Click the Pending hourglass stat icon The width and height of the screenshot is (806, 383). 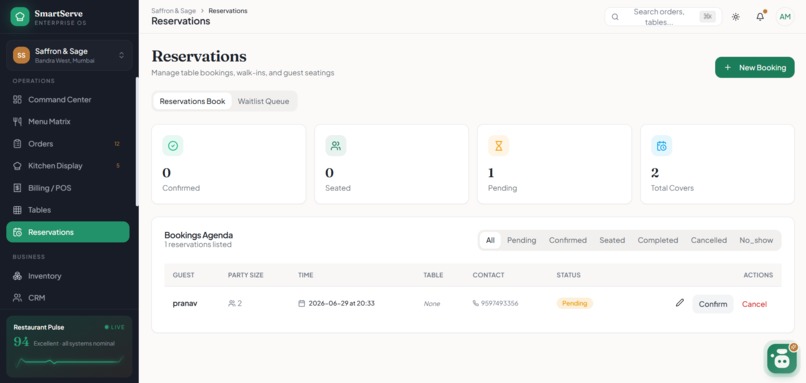498,146
